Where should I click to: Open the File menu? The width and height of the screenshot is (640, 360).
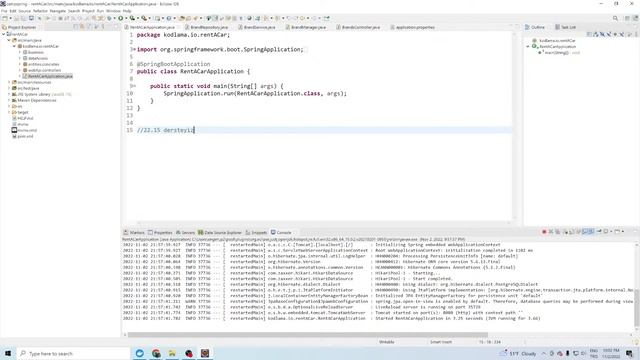pos(4,11)
